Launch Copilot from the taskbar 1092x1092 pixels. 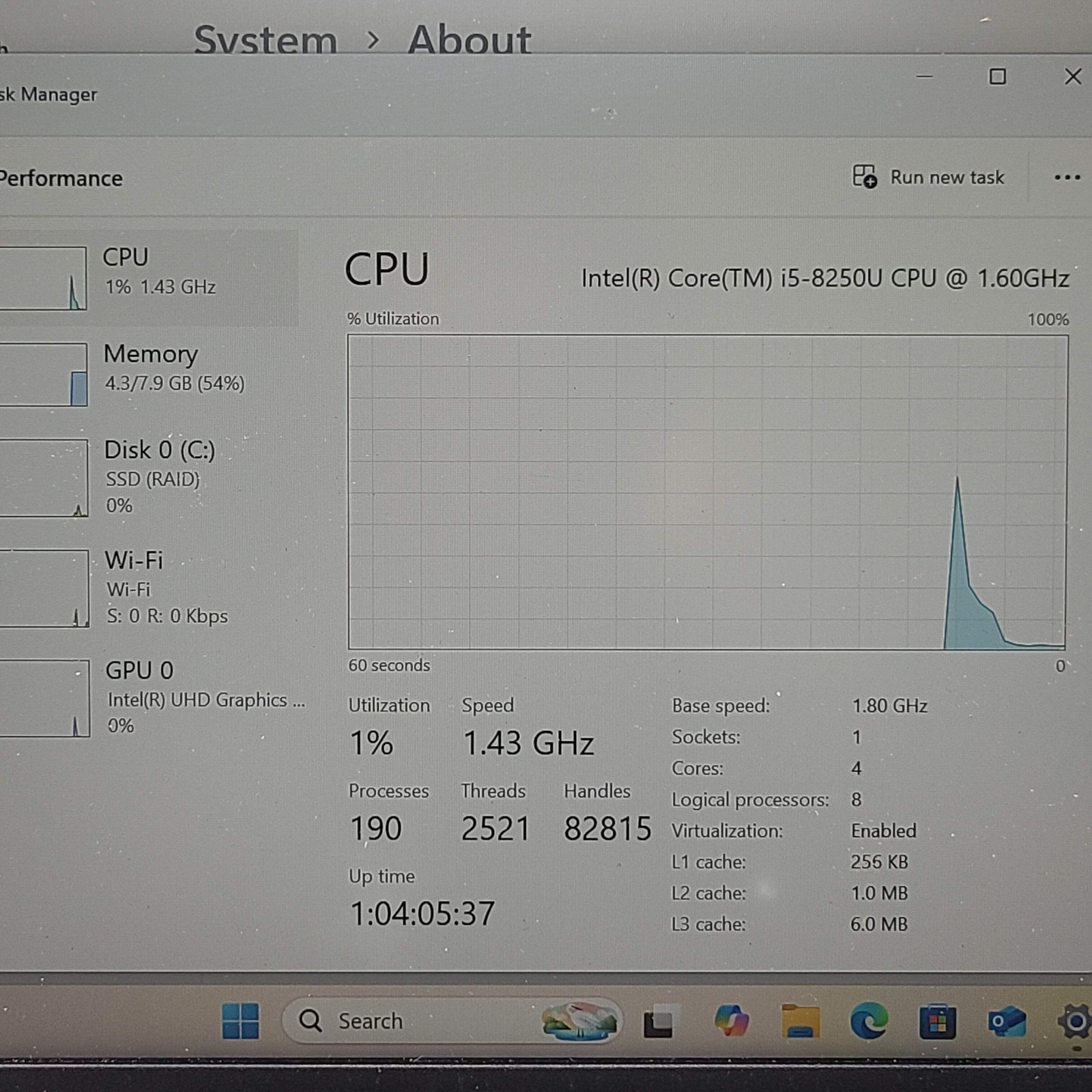point(731,1021)
